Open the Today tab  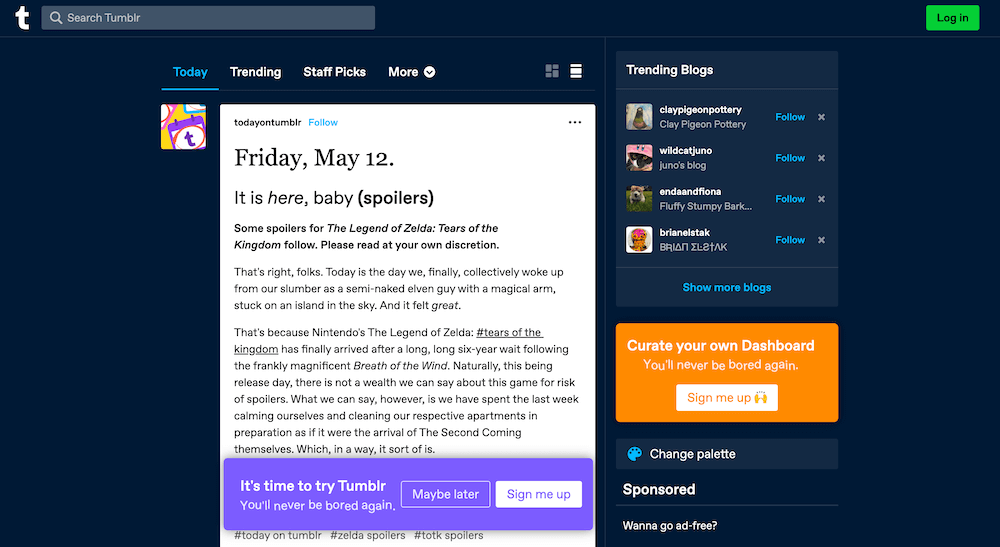coord(190,72)
